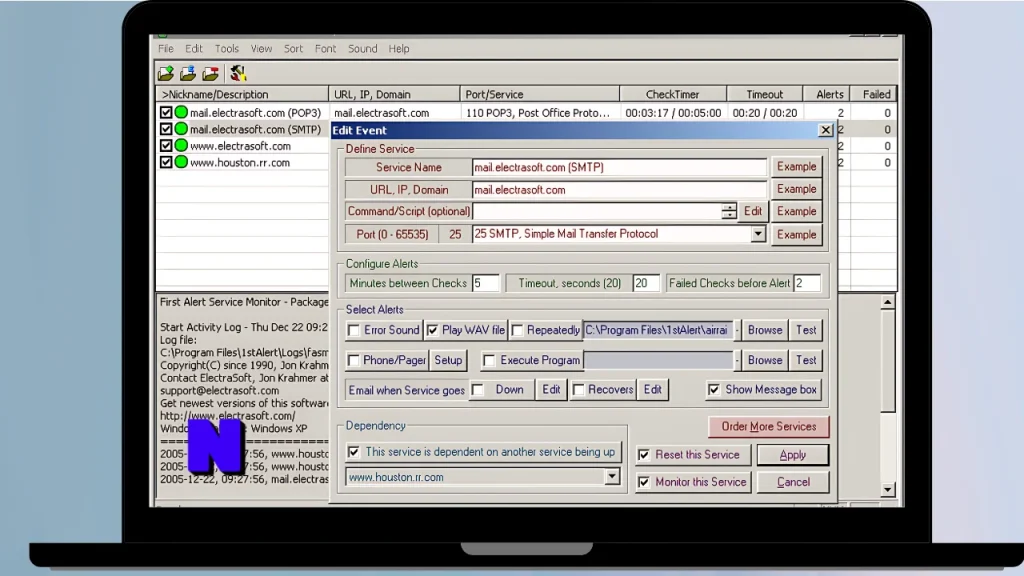This screenshot has width=1024, height=576.
Task: Apply the Edit Event changes
Action: (793, 455)
